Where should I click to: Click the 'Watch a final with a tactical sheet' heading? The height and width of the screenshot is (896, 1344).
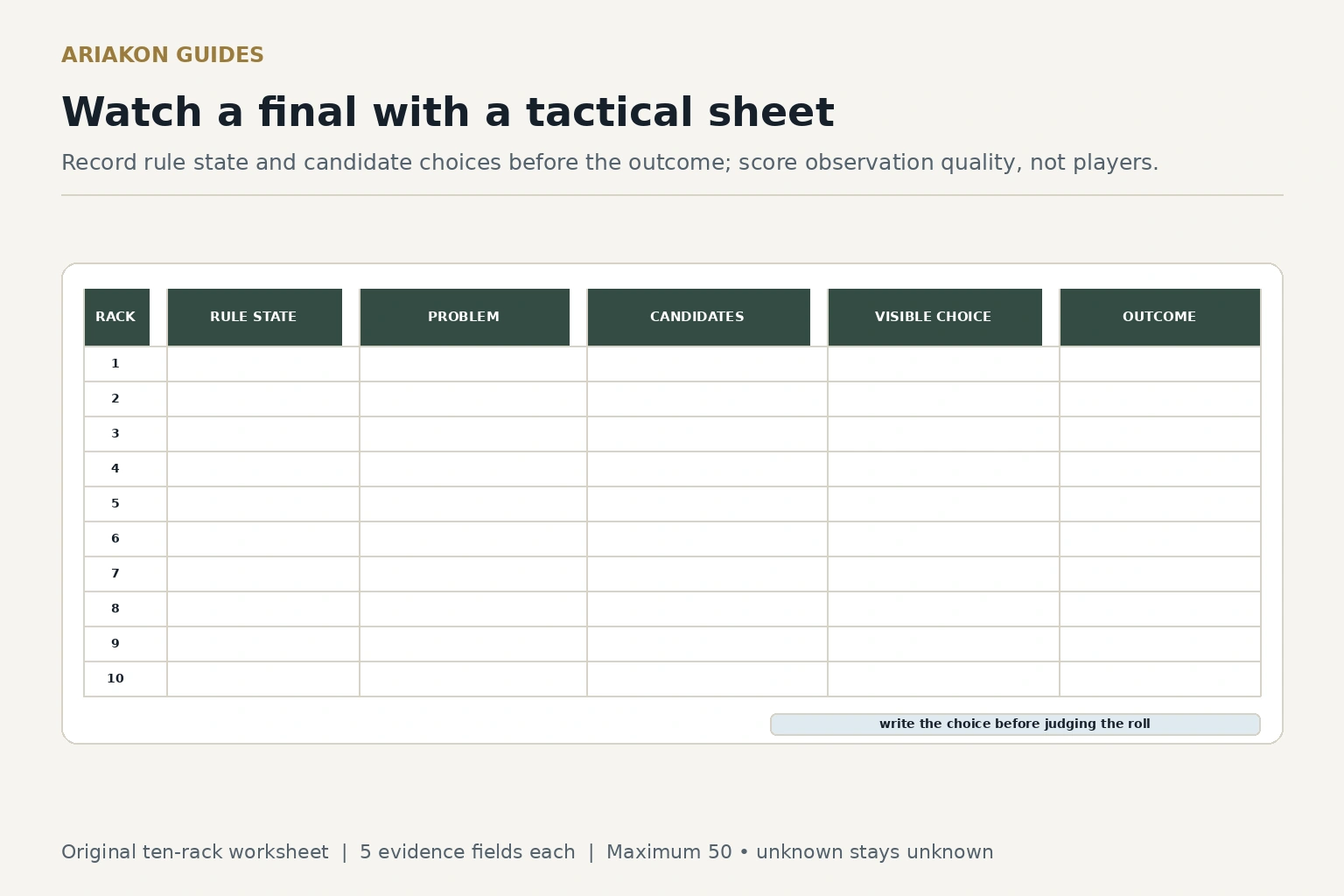(x=448, y=113)
